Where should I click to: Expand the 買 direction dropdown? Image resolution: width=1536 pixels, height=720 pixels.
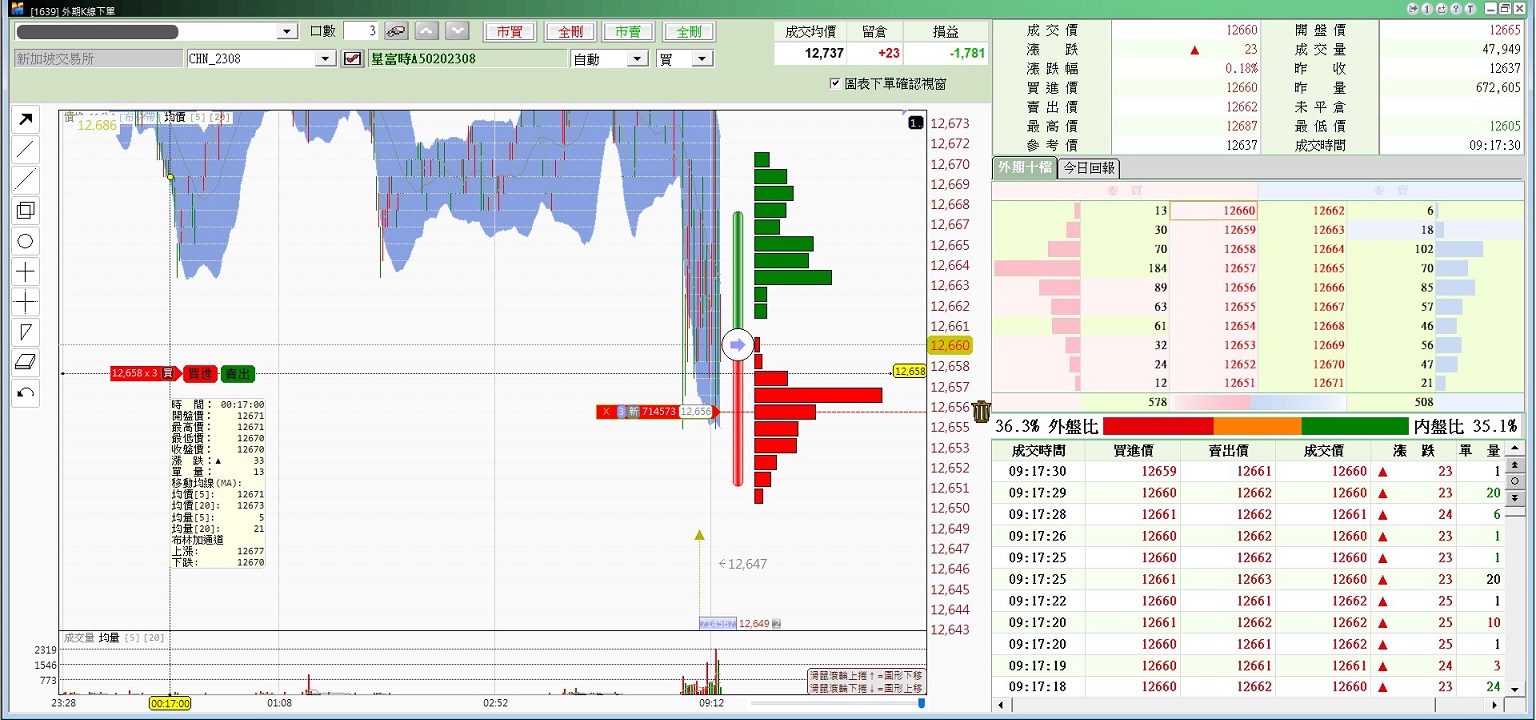[x=703, y=59]
